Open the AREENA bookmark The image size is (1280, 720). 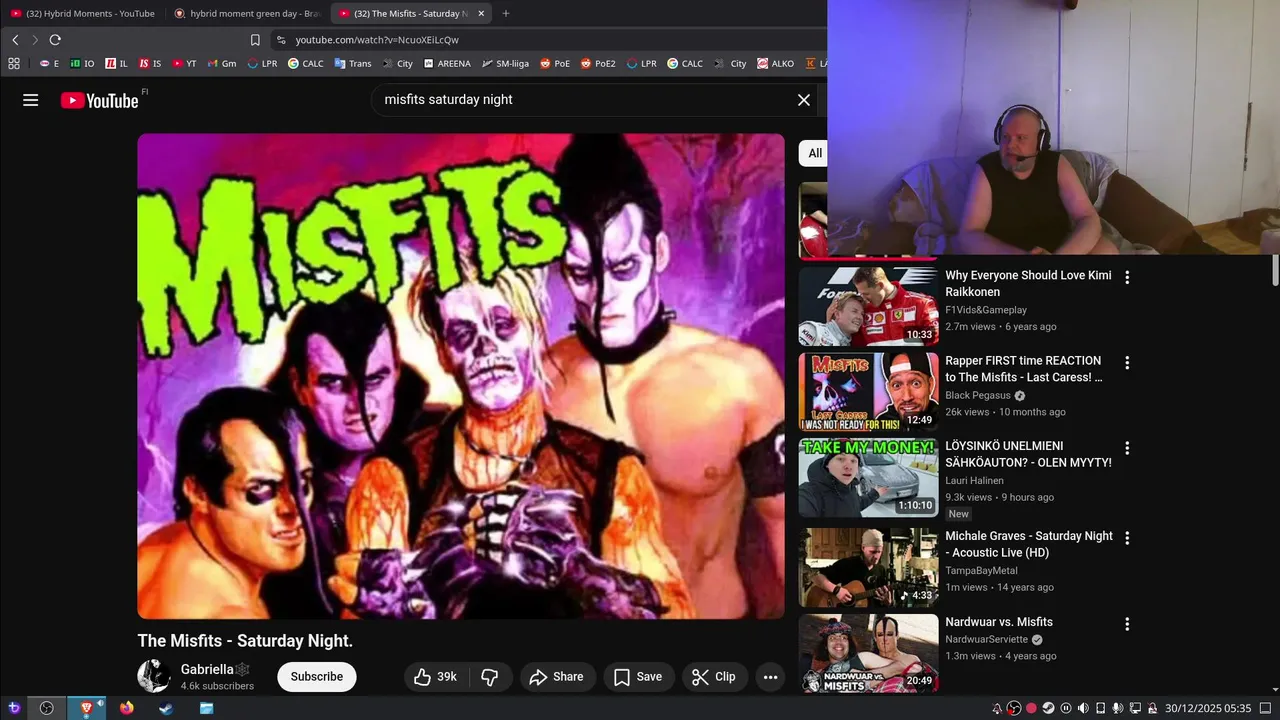[x=447, y=63]
